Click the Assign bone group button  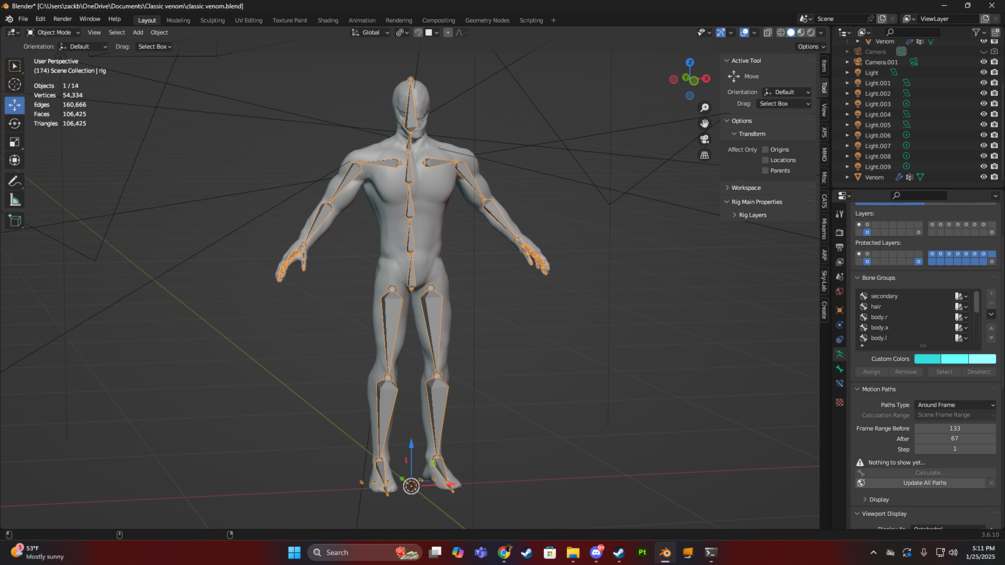click(871, 372)
